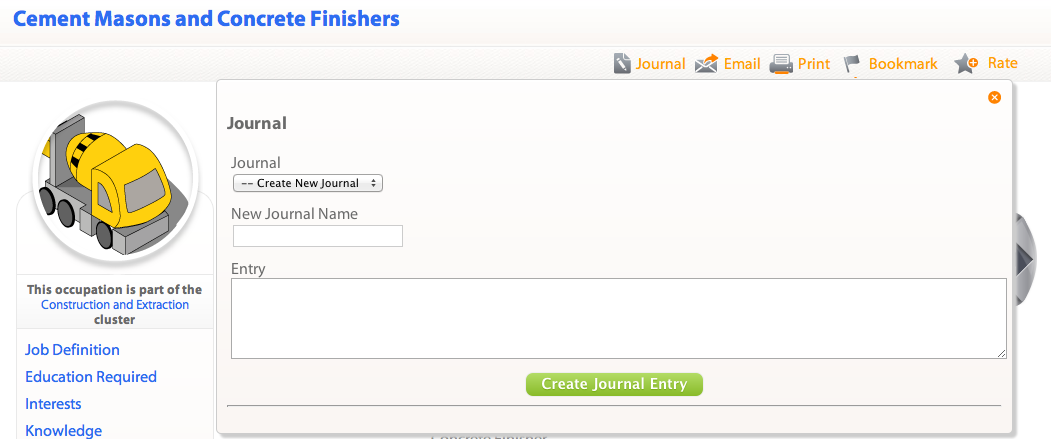Go to the Job Definition section
1051x439 pixels.
point(72,350)
